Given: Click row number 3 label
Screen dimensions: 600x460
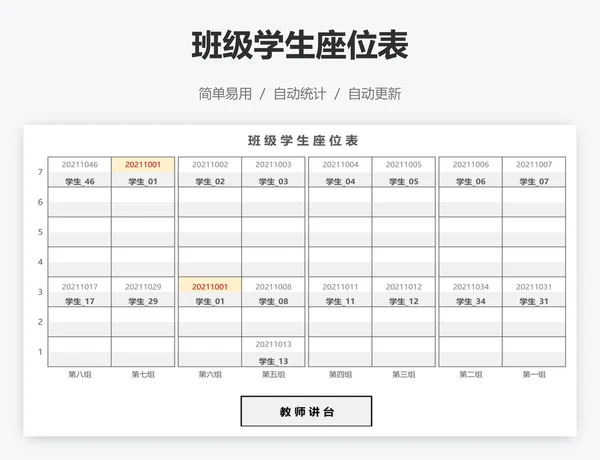Looking at the screenshot, I should (40, 292).
